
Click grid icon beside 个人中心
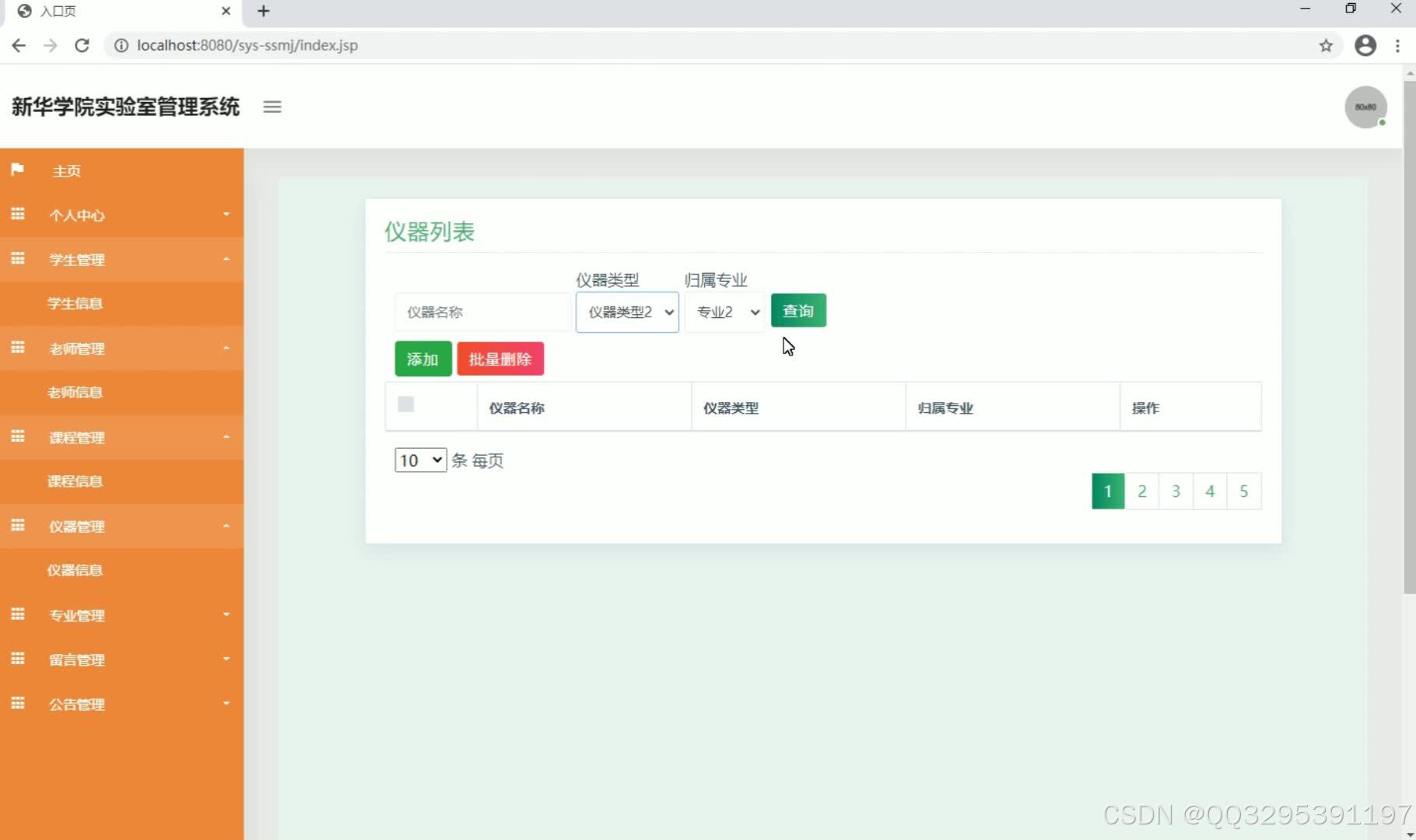coord(18,214)
